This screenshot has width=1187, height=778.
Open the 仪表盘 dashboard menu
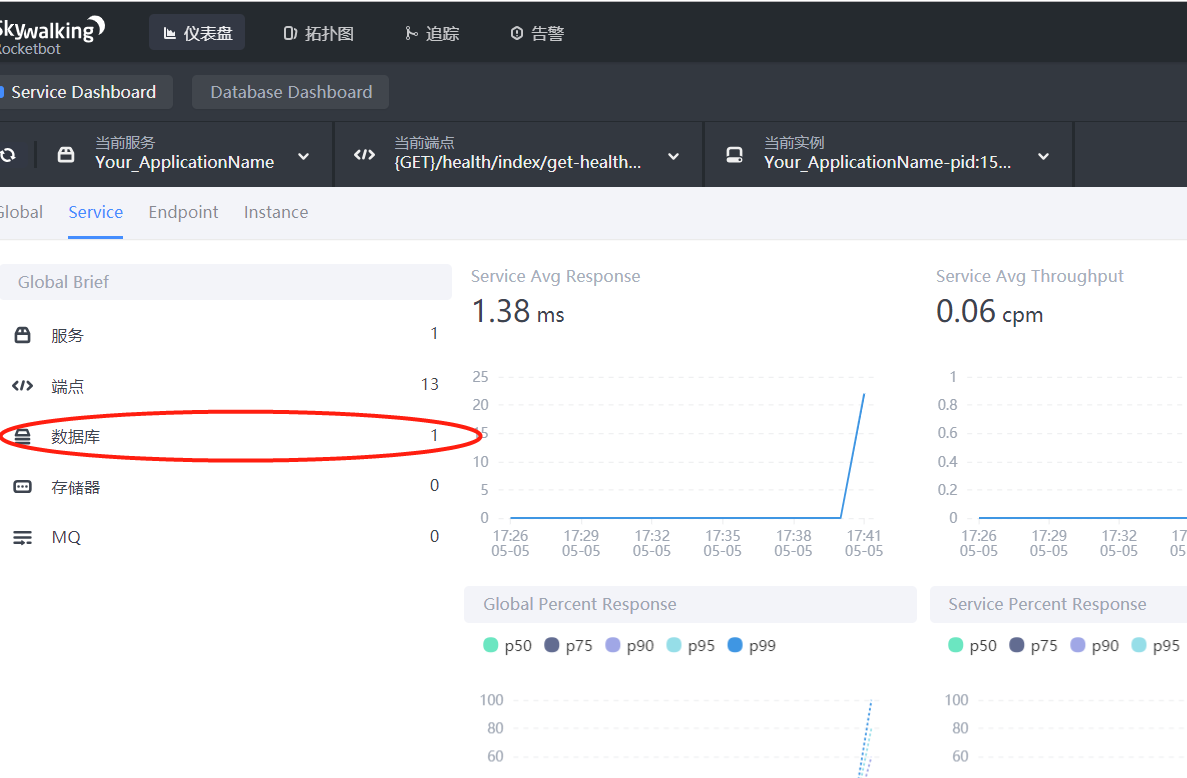click(x=197, y=33)
